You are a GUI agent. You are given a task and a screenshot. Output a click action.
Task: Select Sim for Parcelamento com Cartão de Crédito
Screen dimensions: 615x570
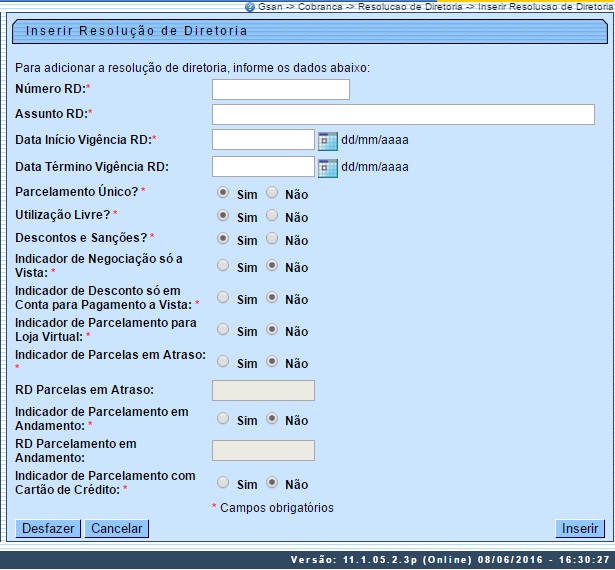click(x=223, y=483)
